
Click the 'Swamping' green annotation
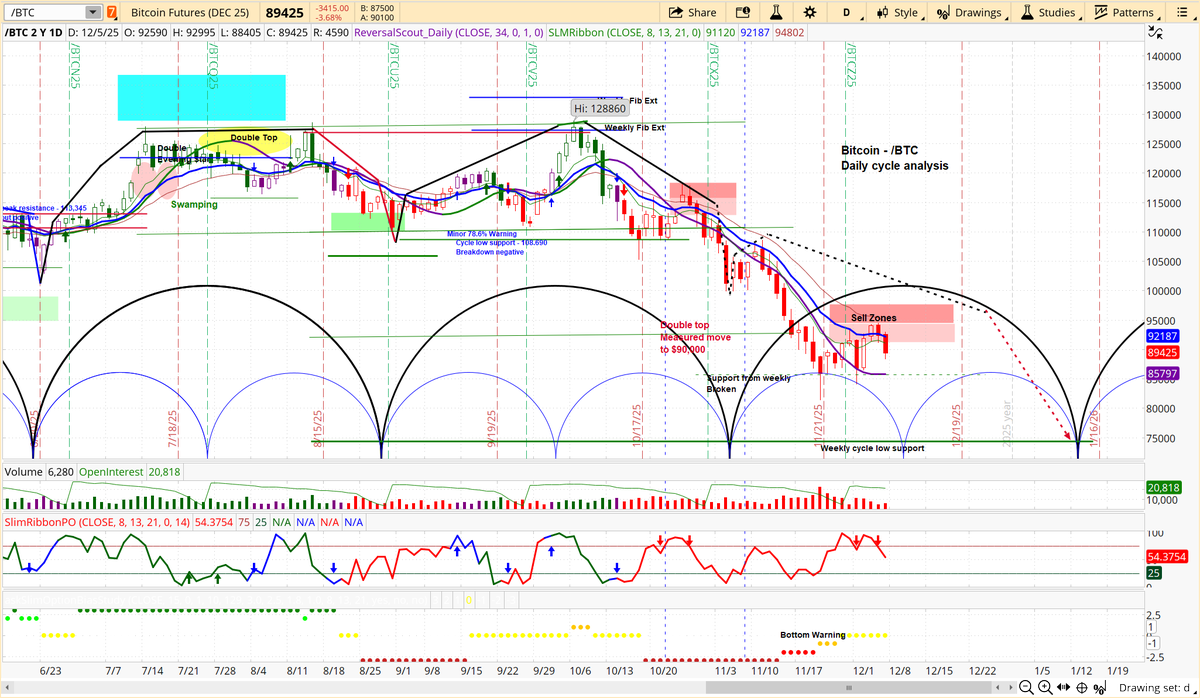(194, 204)
